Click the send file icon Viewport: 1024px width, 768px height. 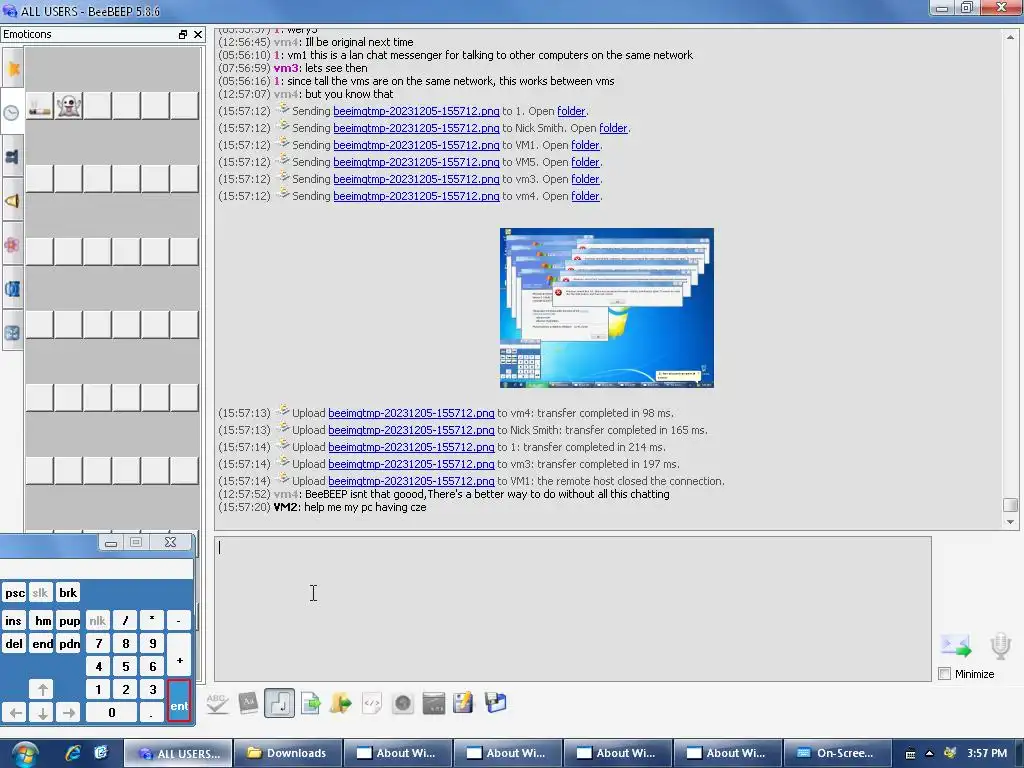click(x=310, y=703)
